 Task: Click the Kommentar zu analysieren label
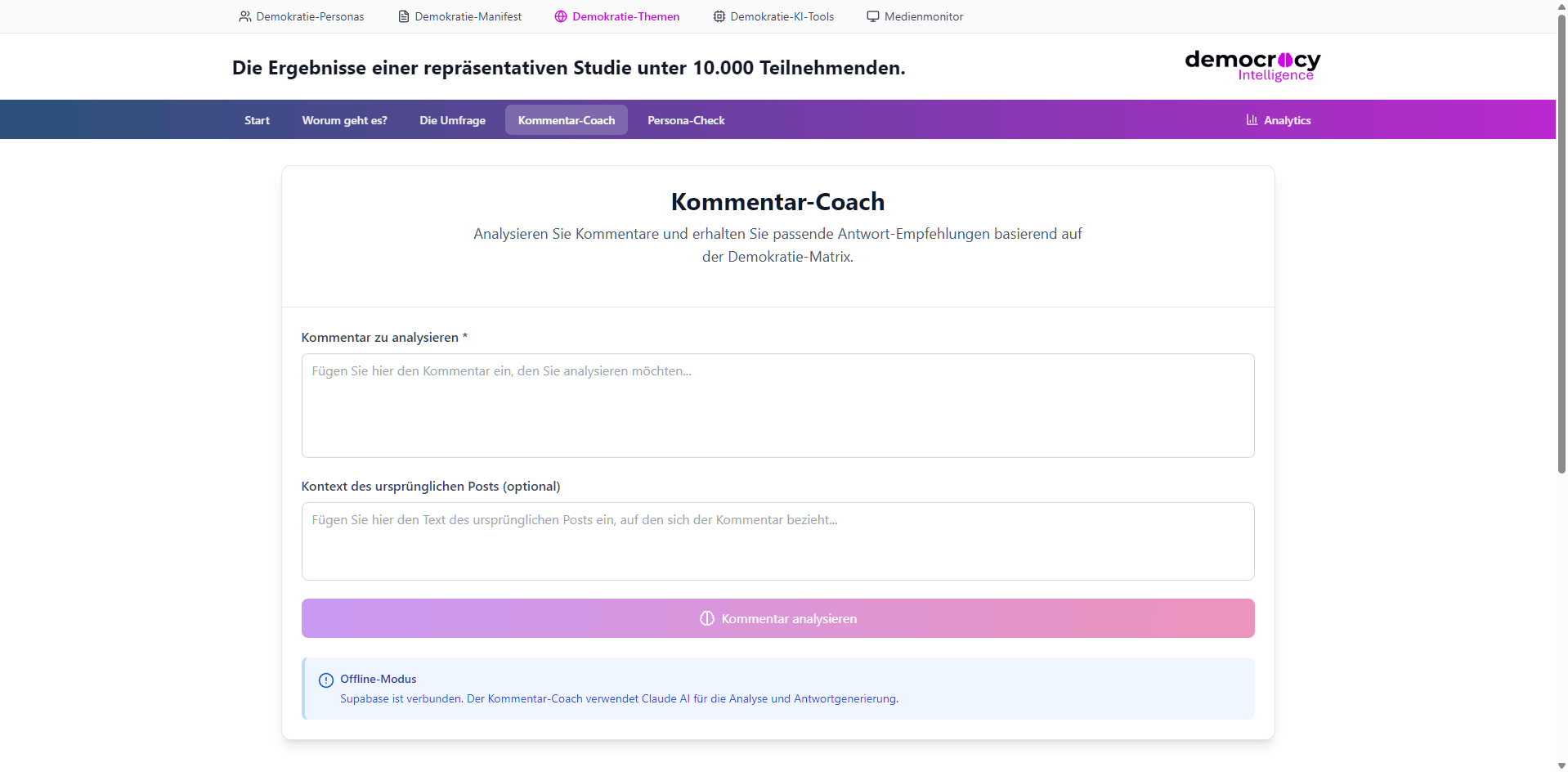coord(384,337)
